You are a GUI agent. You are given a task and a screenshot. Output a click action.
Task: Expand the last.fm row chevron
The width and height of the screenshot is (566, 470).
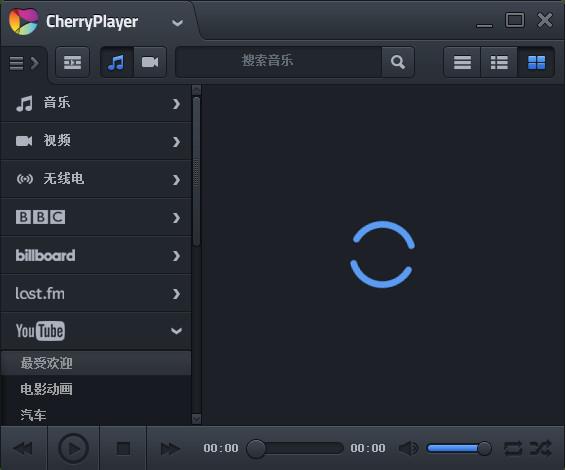[176, 294]
